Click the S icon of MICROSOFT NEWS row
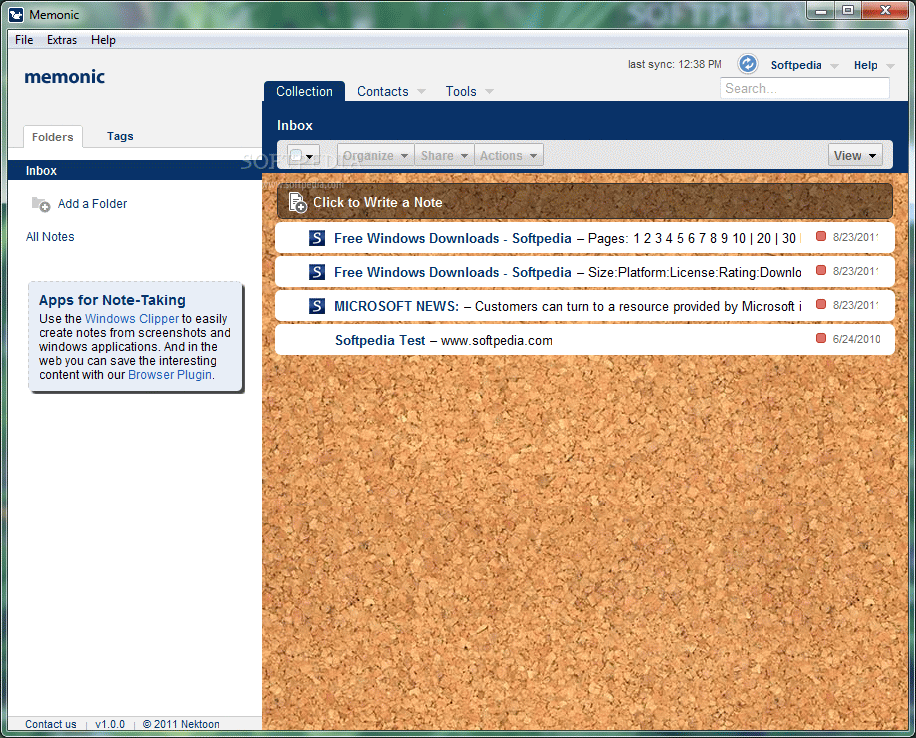The image size is (916, 738). tap(317, 306)
